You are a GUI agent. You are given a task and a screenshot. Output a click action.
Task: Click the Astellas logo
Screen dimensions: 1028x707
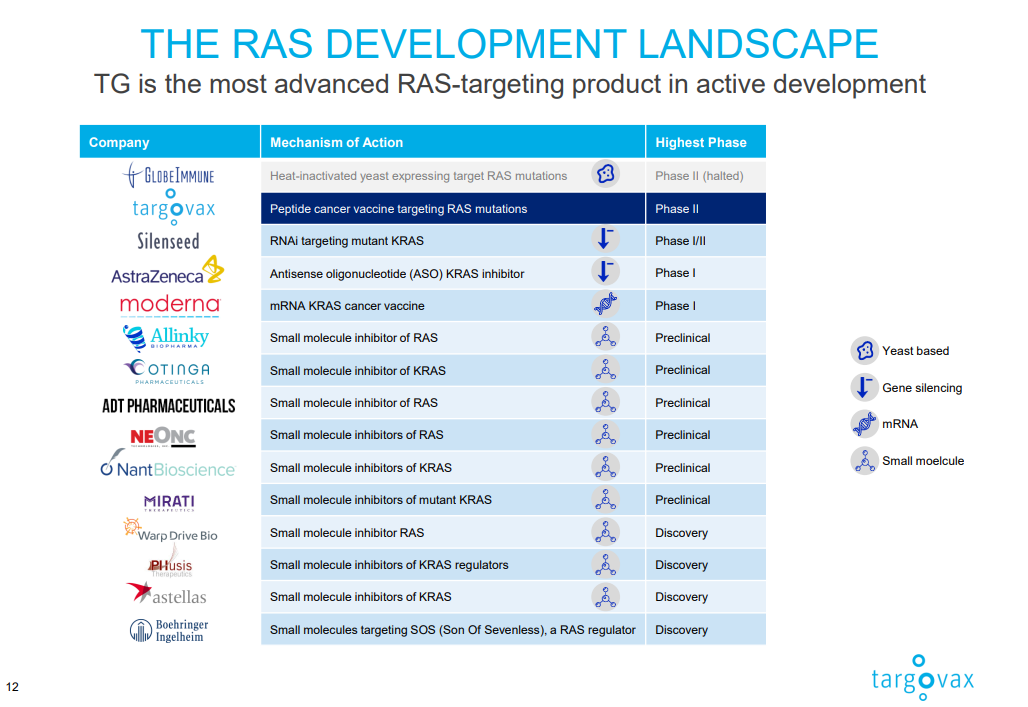coord(167,594)
